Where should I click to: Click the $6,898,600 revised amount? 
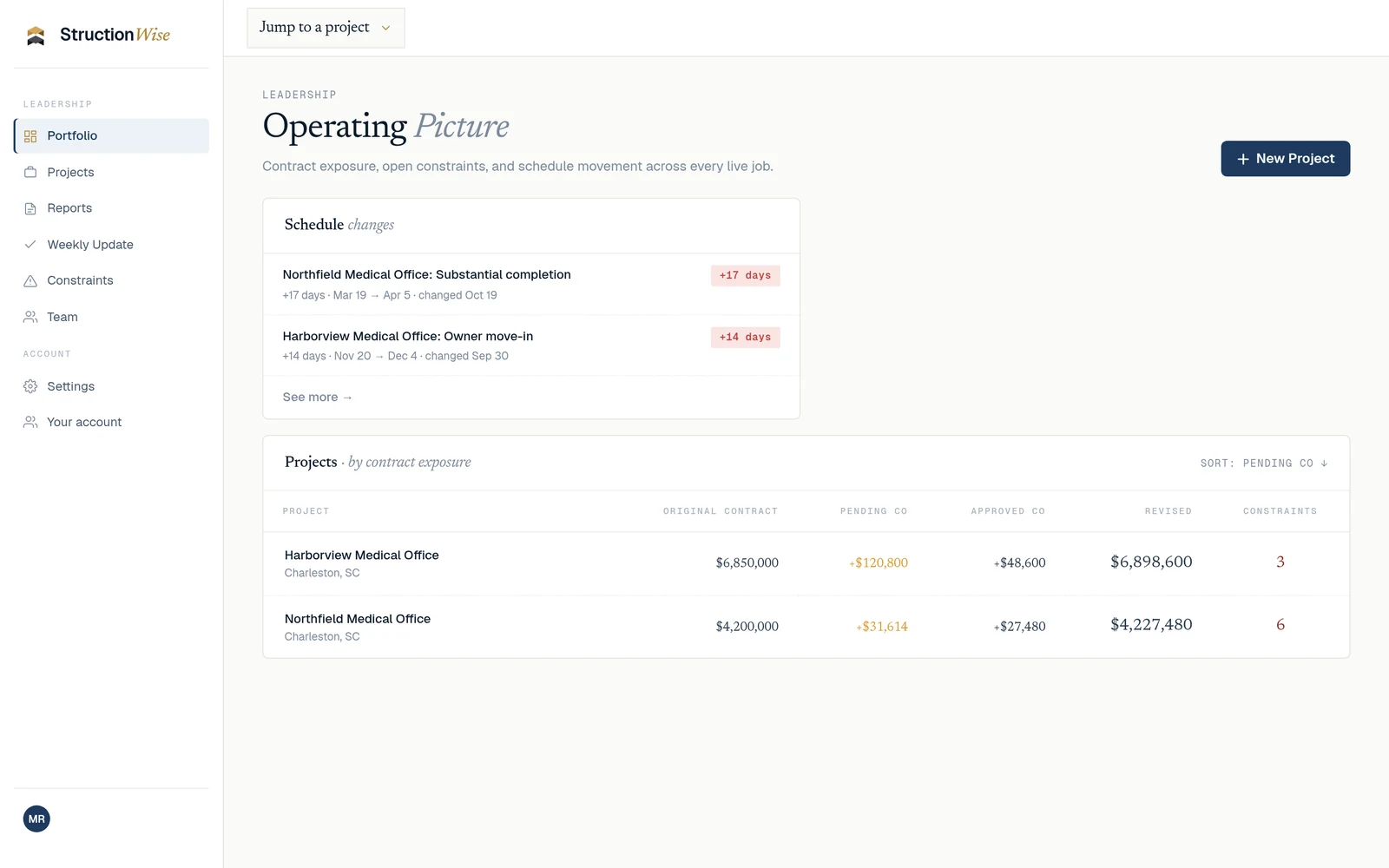tap(1151, 562)
